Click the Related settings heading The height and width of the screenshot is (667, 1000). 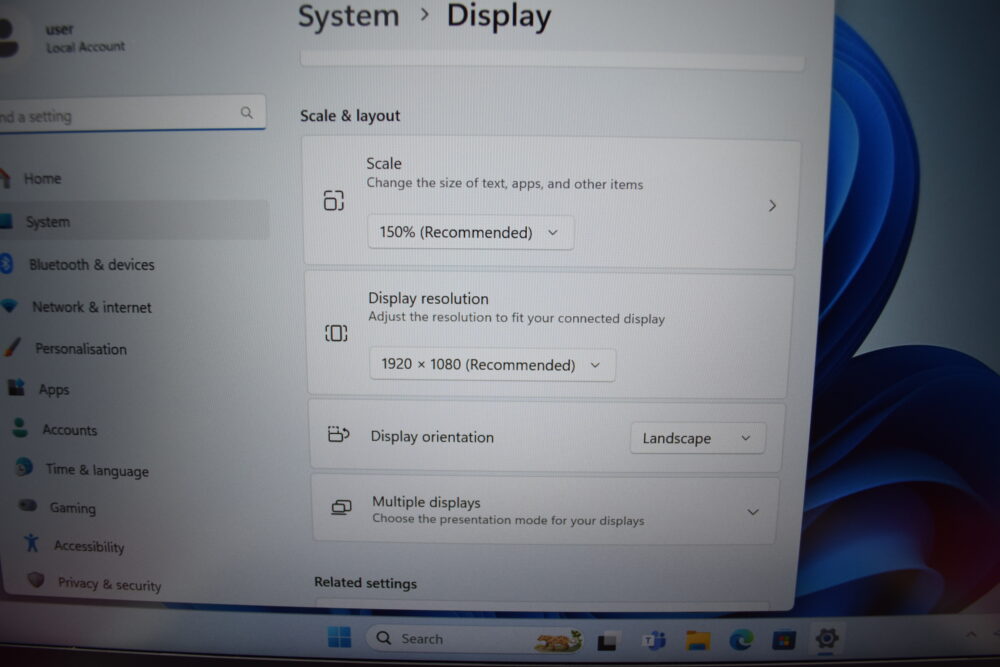(x=365, y=583)
